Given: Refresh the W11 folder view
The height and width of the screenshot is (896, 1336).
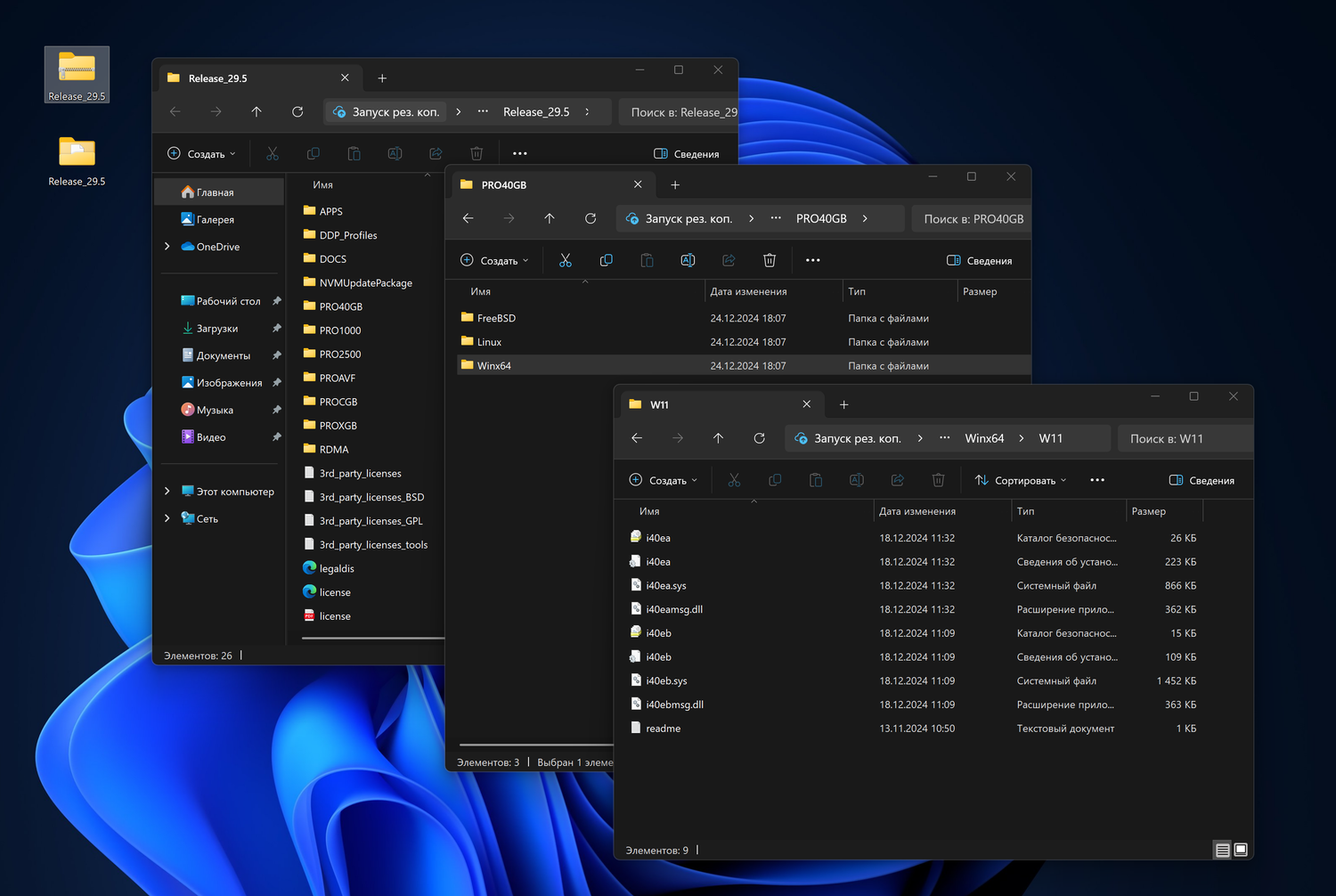Looking at the screenshot, I should (759, 438).
